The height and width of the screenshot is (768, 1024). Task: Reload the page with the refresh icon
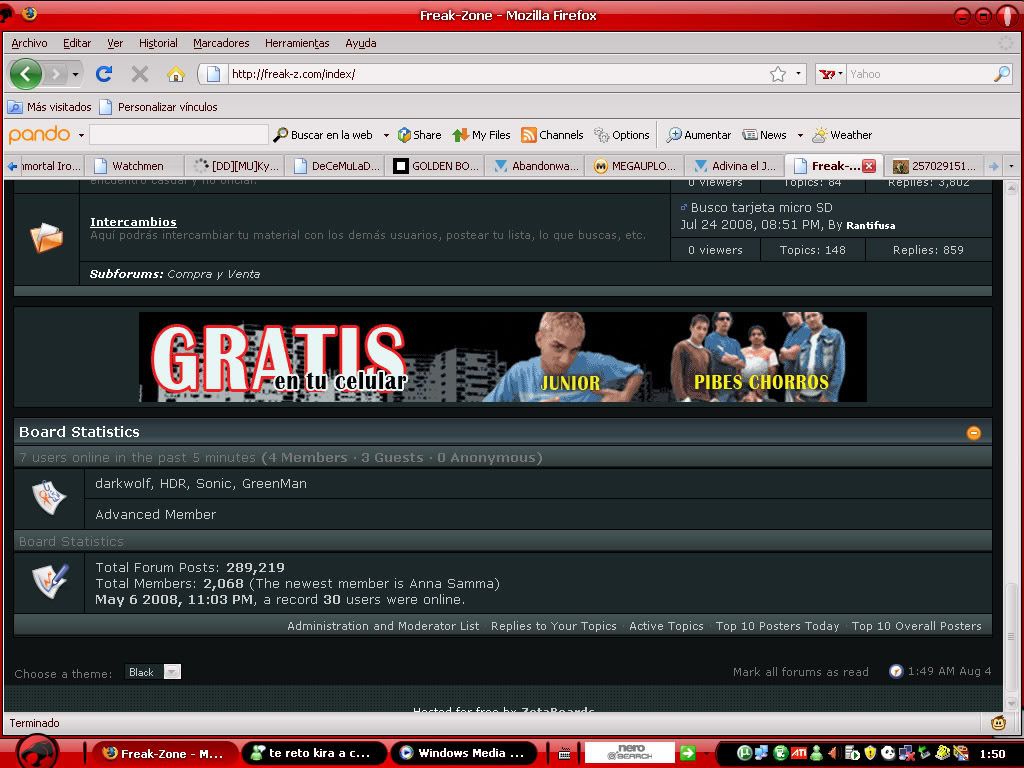[x=104, y=74]
